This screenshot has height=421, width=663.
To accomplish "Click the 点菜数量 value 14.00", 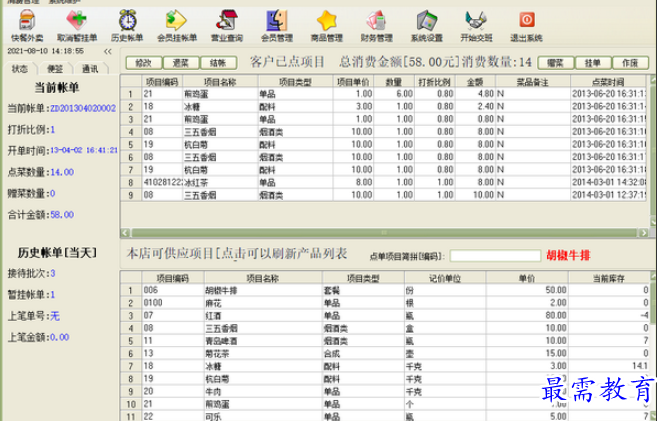I will click(x=62, y=172).
